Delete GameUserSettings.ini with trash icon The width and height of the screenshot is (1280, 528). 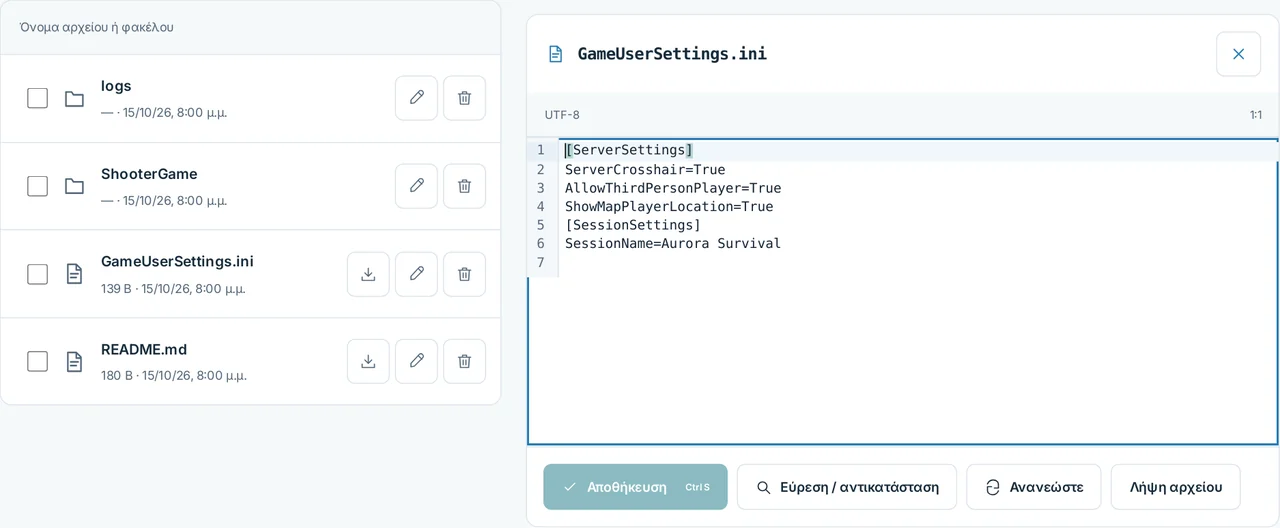click(x=464, y=274)
